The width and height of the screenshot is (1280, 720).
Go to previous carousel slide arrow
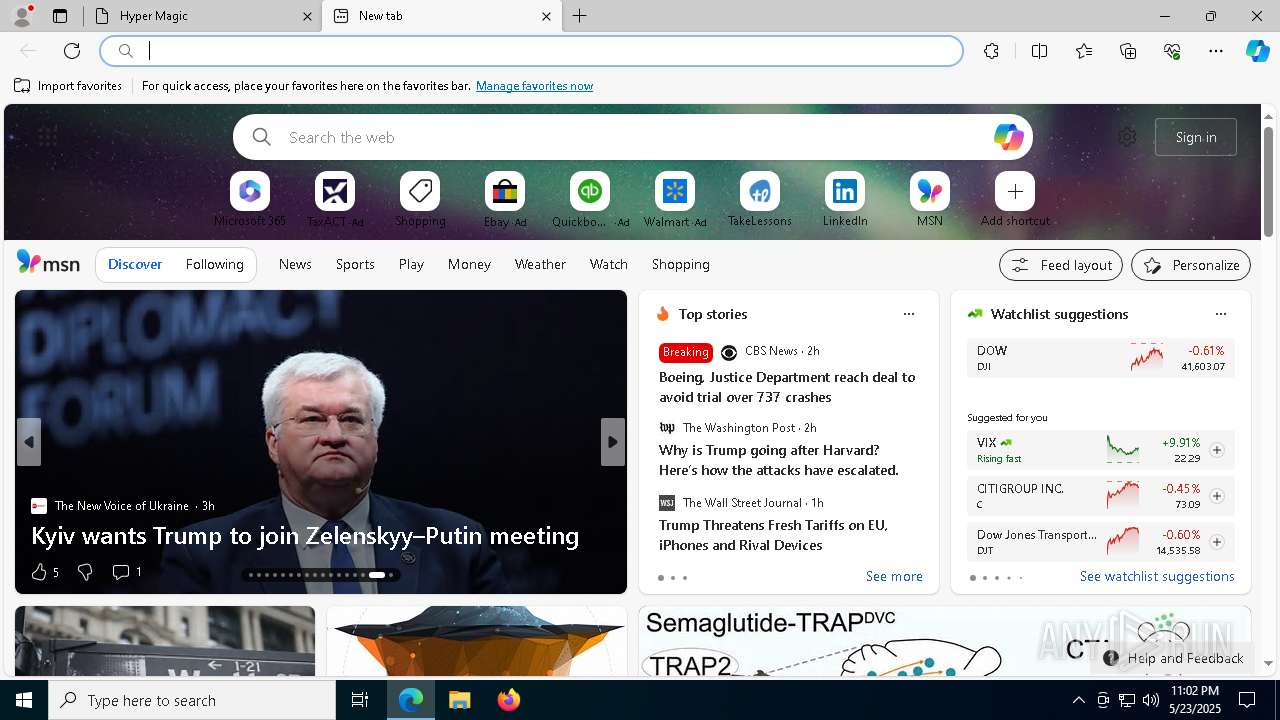[x=29, y=442]
